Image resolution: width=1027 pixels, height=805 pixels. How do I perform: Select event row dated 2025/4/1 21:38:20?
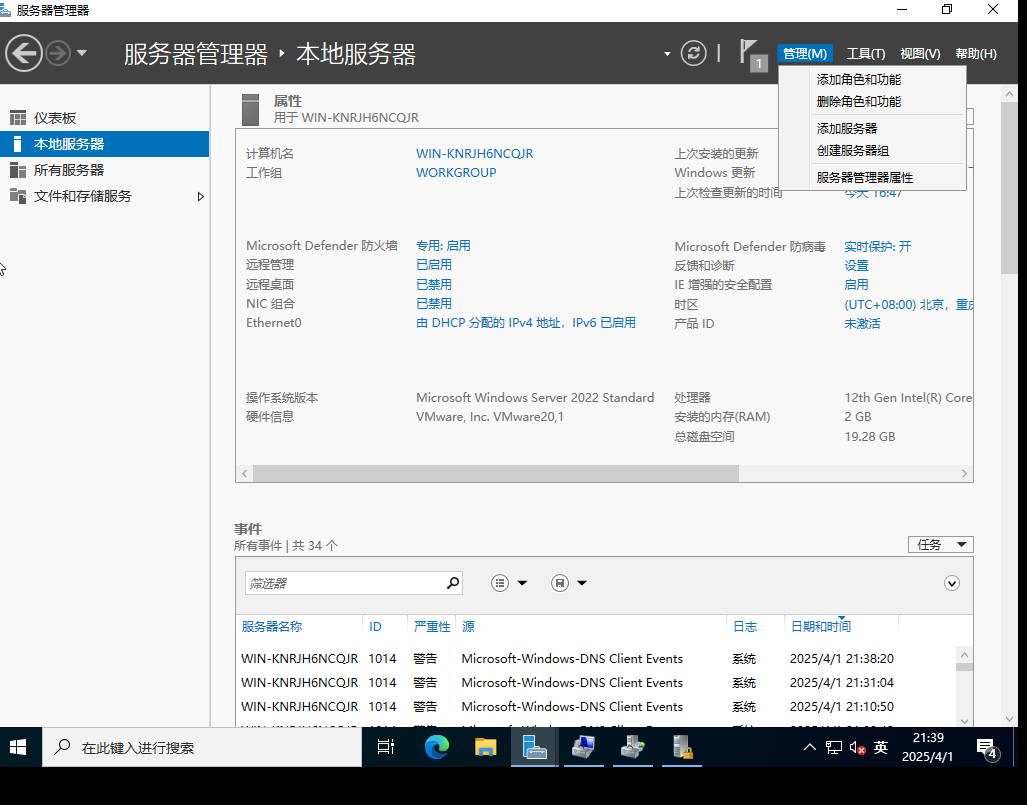(595, 658)
